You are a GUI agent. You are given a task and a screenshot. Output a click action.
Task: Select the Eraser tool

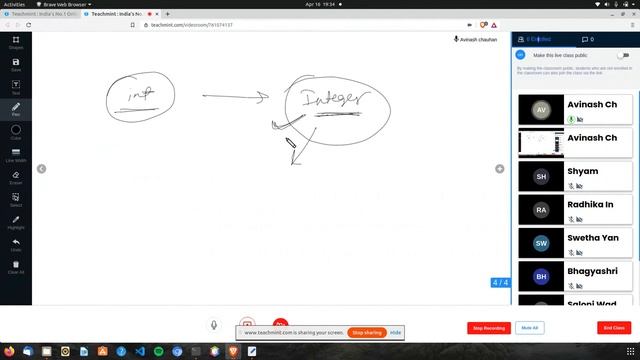click(16, 177)
